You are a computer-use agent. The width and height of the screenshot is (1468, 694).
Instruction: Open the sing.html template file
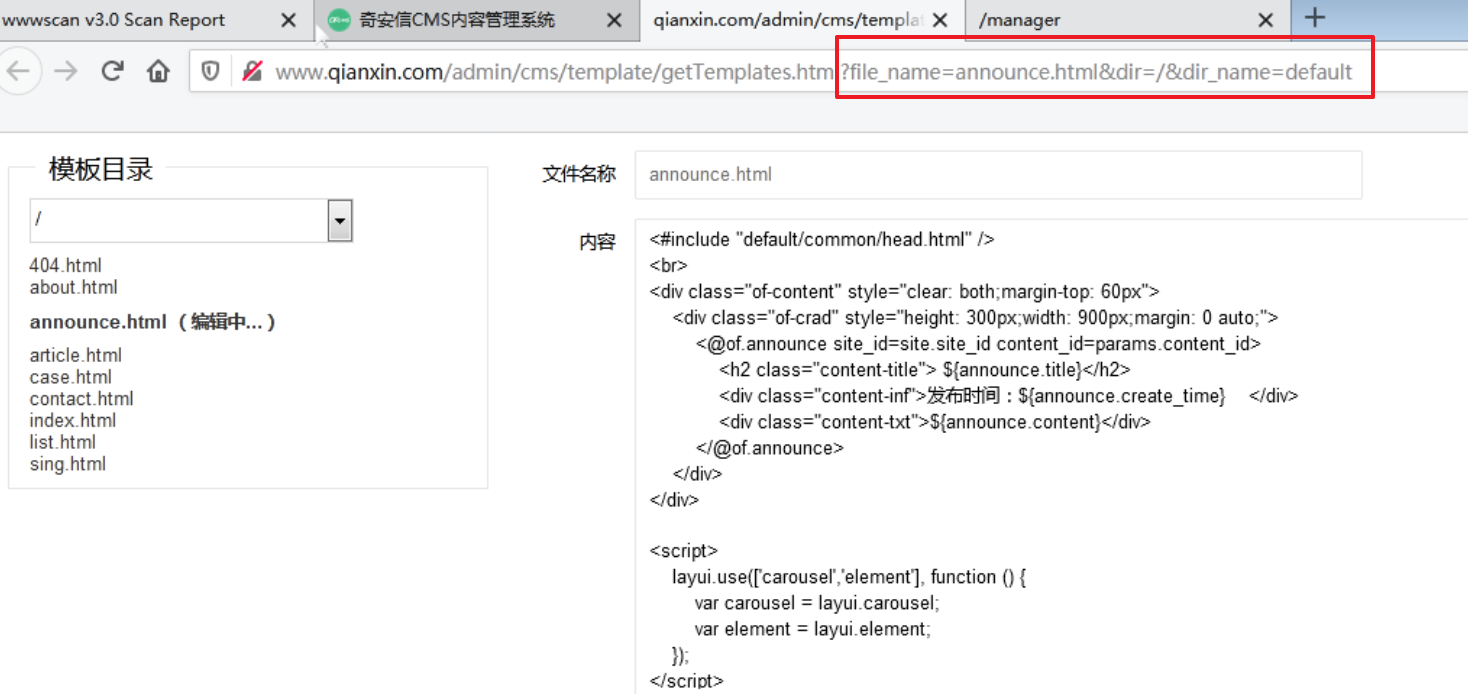point(68,464)
